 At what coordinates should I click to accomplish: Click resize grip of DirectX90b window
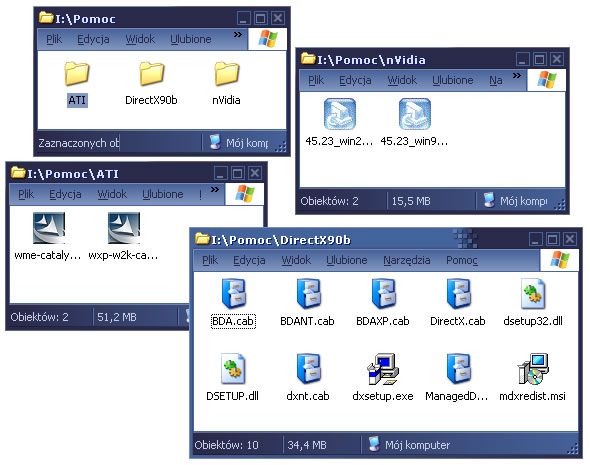coord(572,448)
